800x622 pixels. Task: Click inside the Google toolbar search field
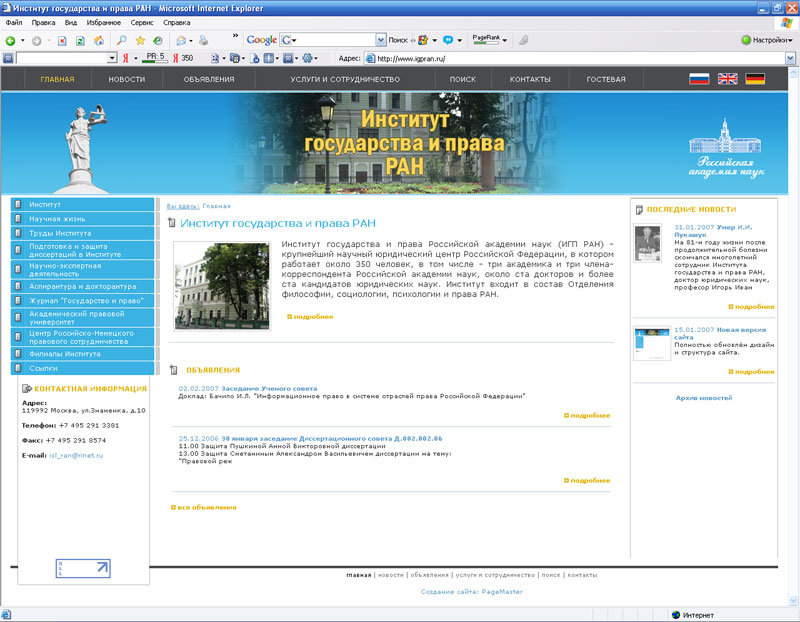[335, 40]
